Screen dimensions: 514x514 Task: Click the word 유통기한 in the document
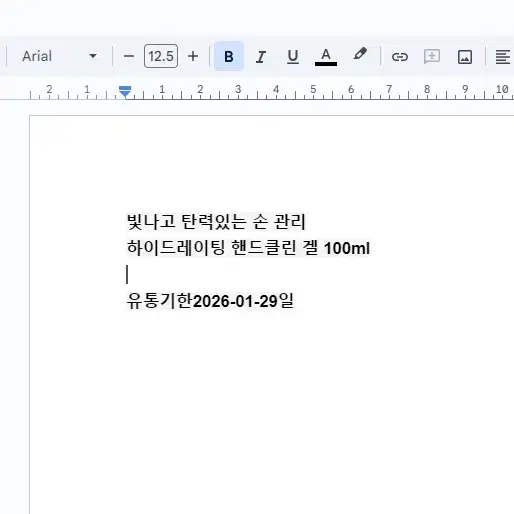coord(159,301)
